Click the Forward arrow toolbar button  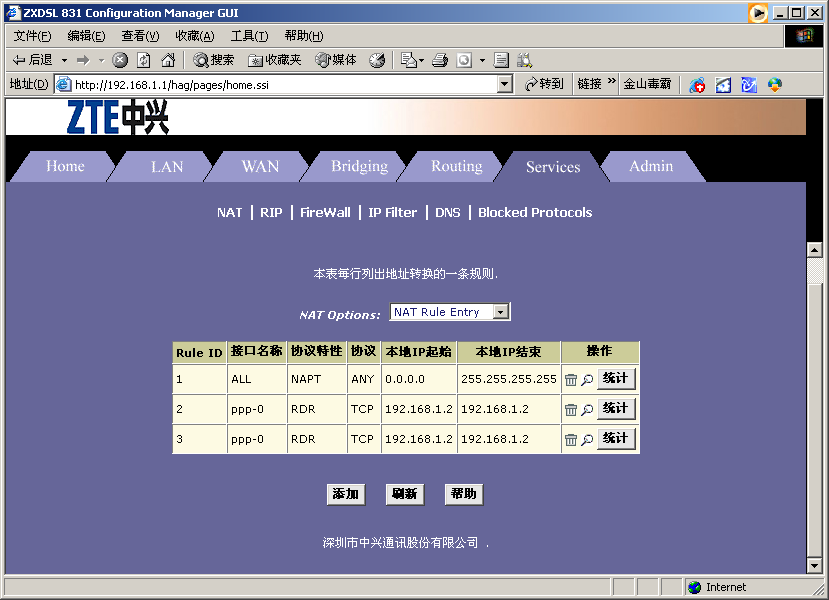click(x=83, y=60)
